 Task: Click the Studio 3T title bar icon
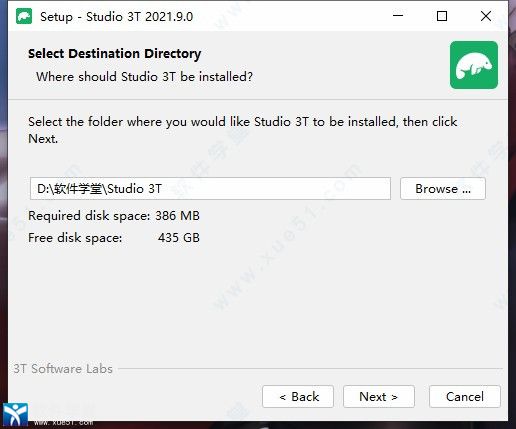tap(24, 16)
